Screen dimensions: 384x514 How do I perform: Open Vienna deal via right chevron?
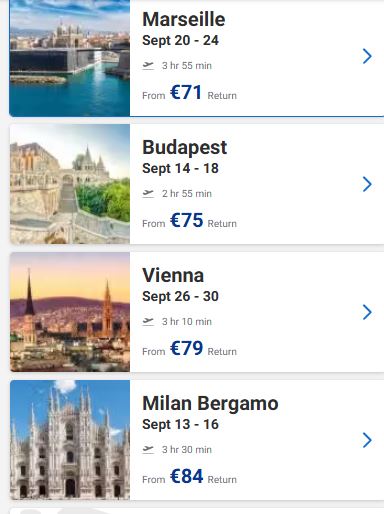tap(367, 312)
